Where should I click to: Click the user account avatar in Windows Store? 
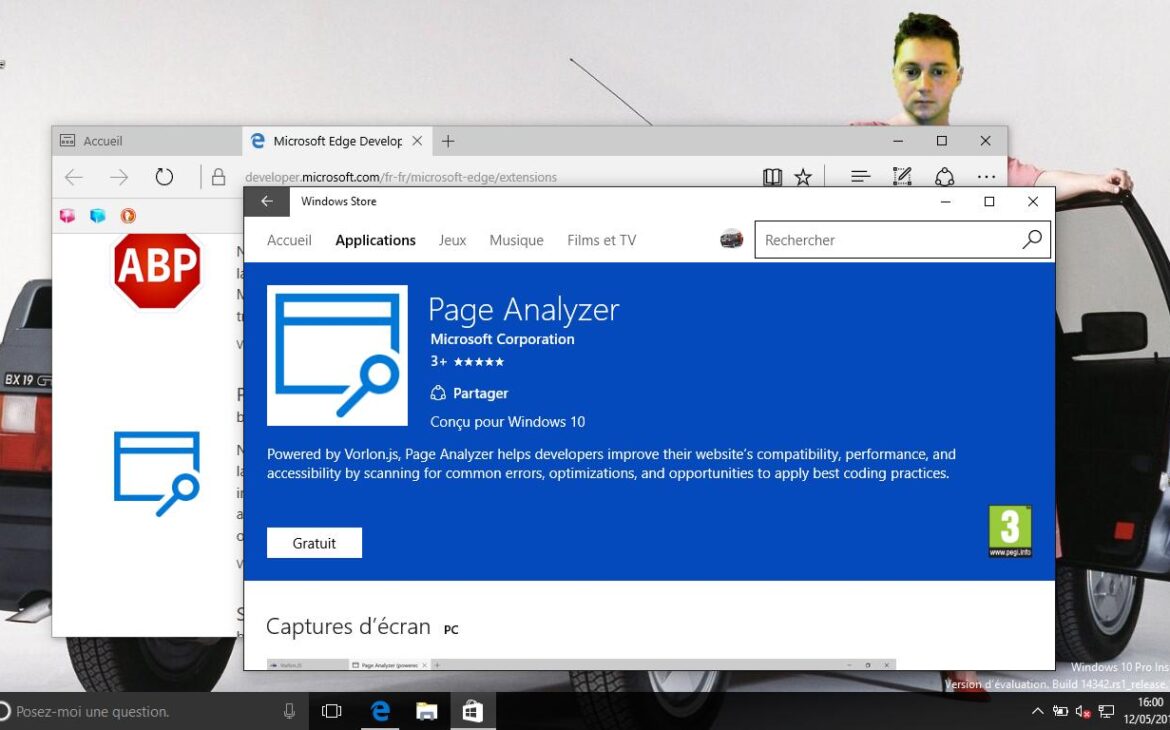731,239
